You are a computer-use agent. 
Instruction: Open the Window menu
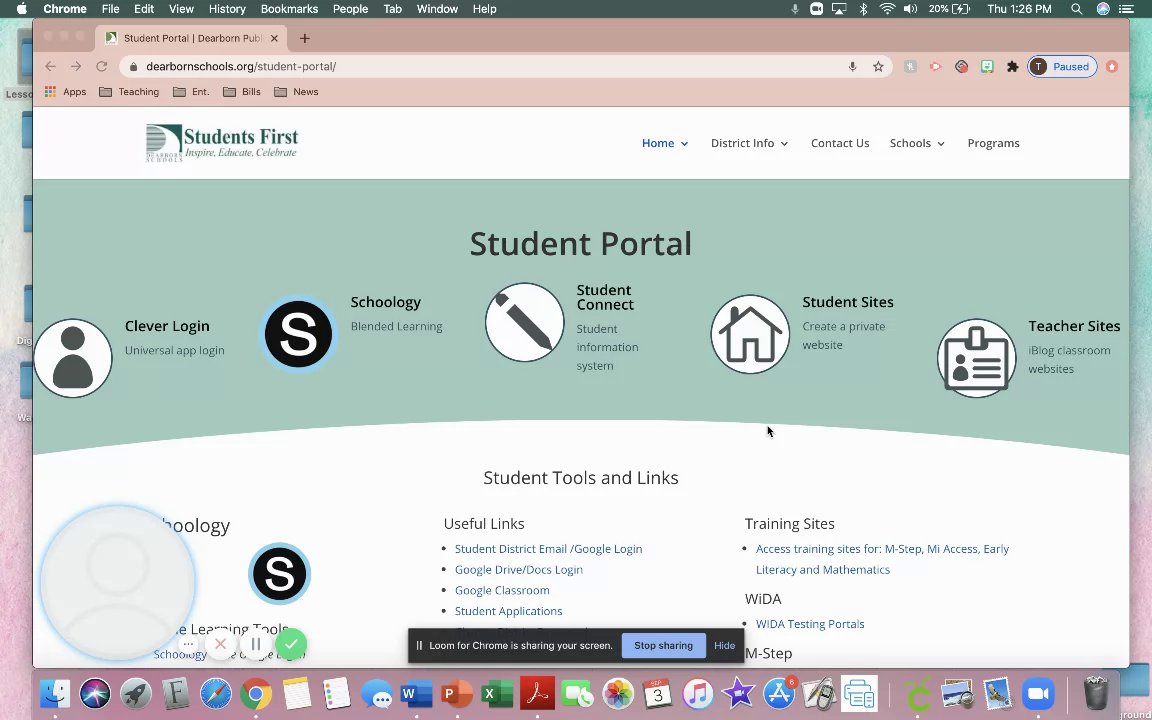point(437,9)
